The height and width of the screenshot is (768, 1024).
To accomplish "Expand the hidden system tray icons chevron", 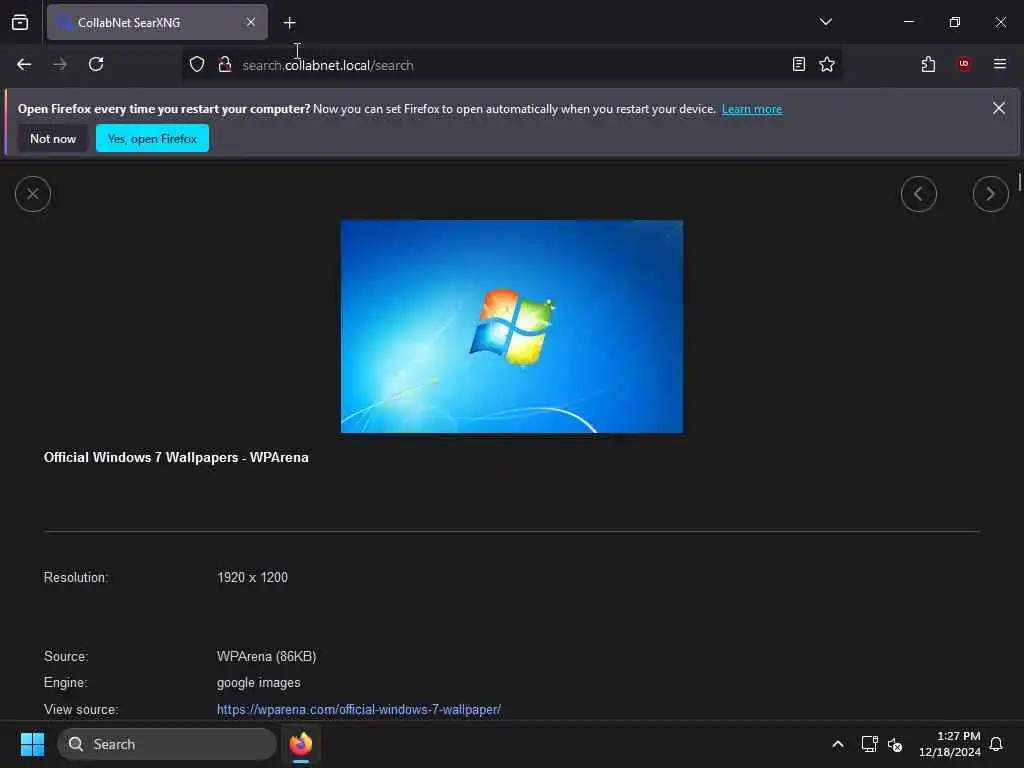I will coord(838,744).
